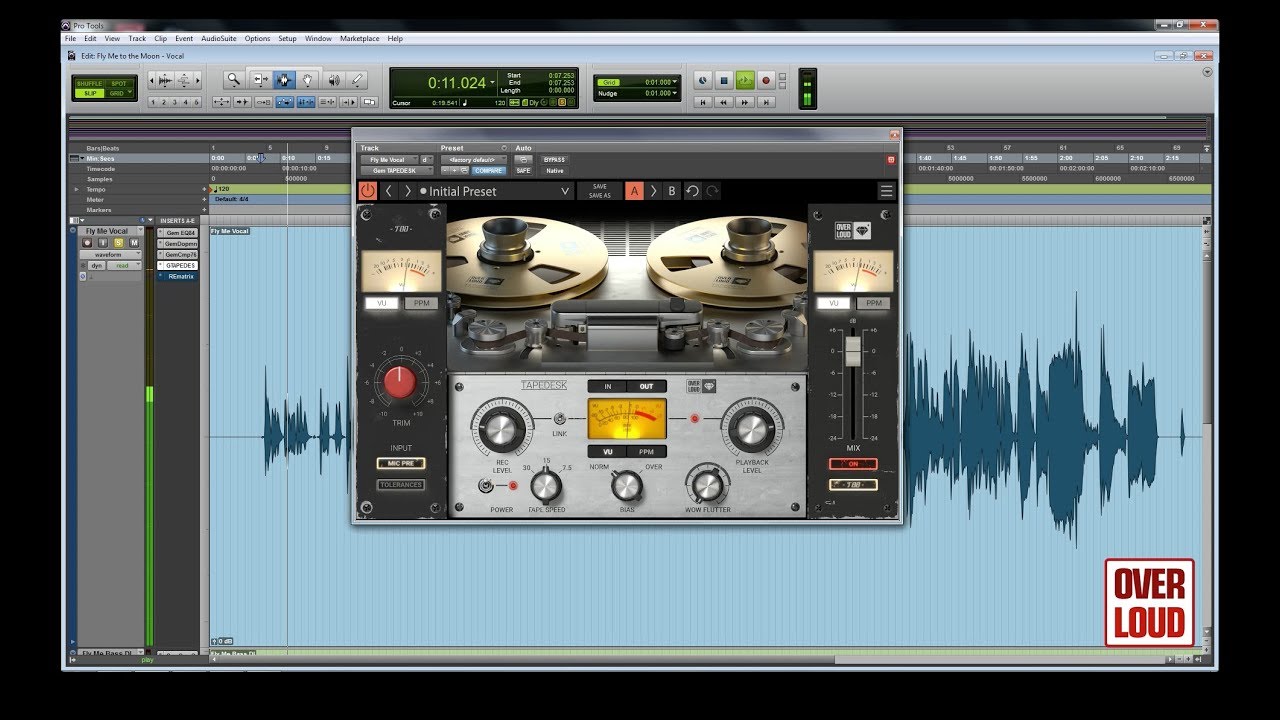The height and width of the screenshot is (720, 1280).
Task: Toggle the LINK switch on TAPEDESK
Action: (560, 419)
